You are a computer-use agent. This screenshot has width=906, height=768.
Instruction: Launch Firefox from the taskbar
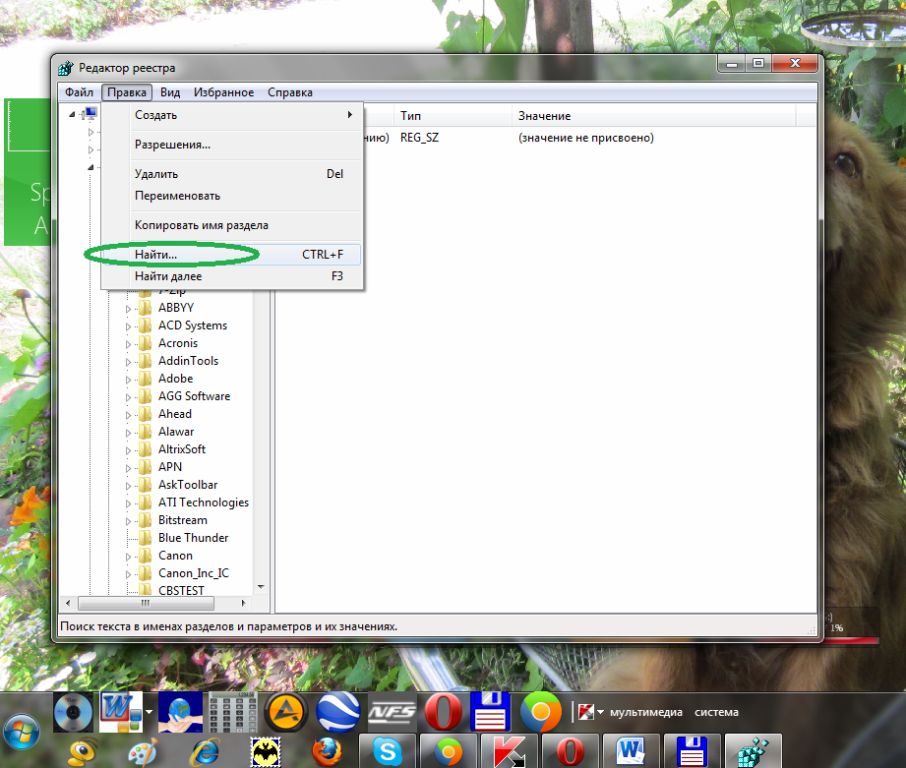click(x=326, y=752)
